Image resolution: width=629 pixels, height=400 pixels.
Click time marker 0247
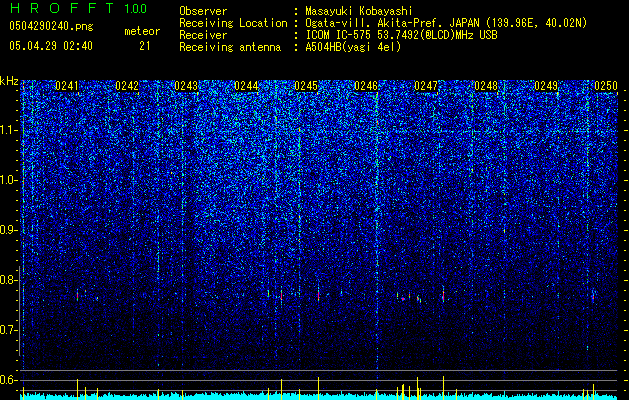[x=426, y=86]
